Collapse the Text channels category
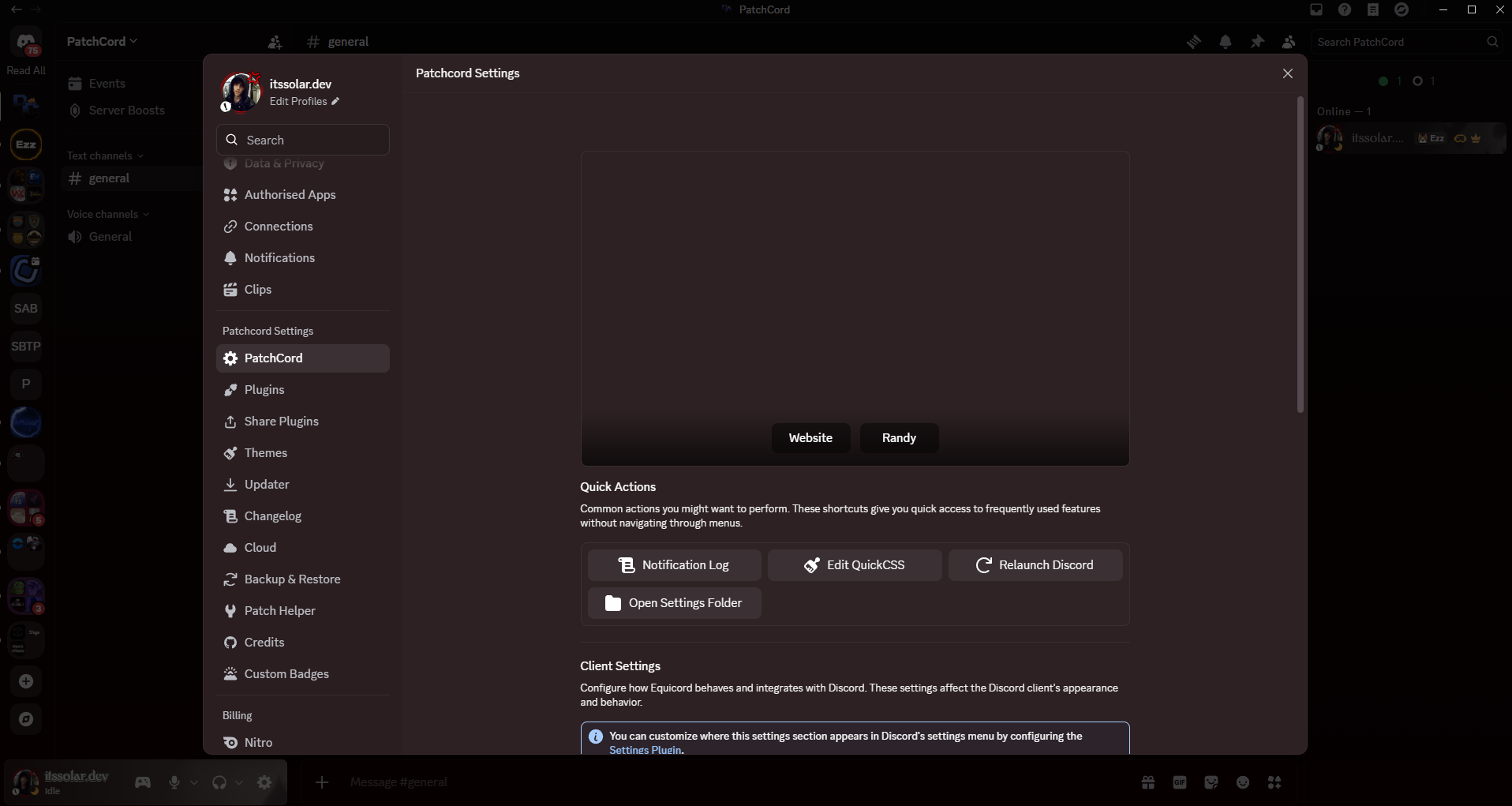This screenshot has height=806, width=1512. pos(105,156)
